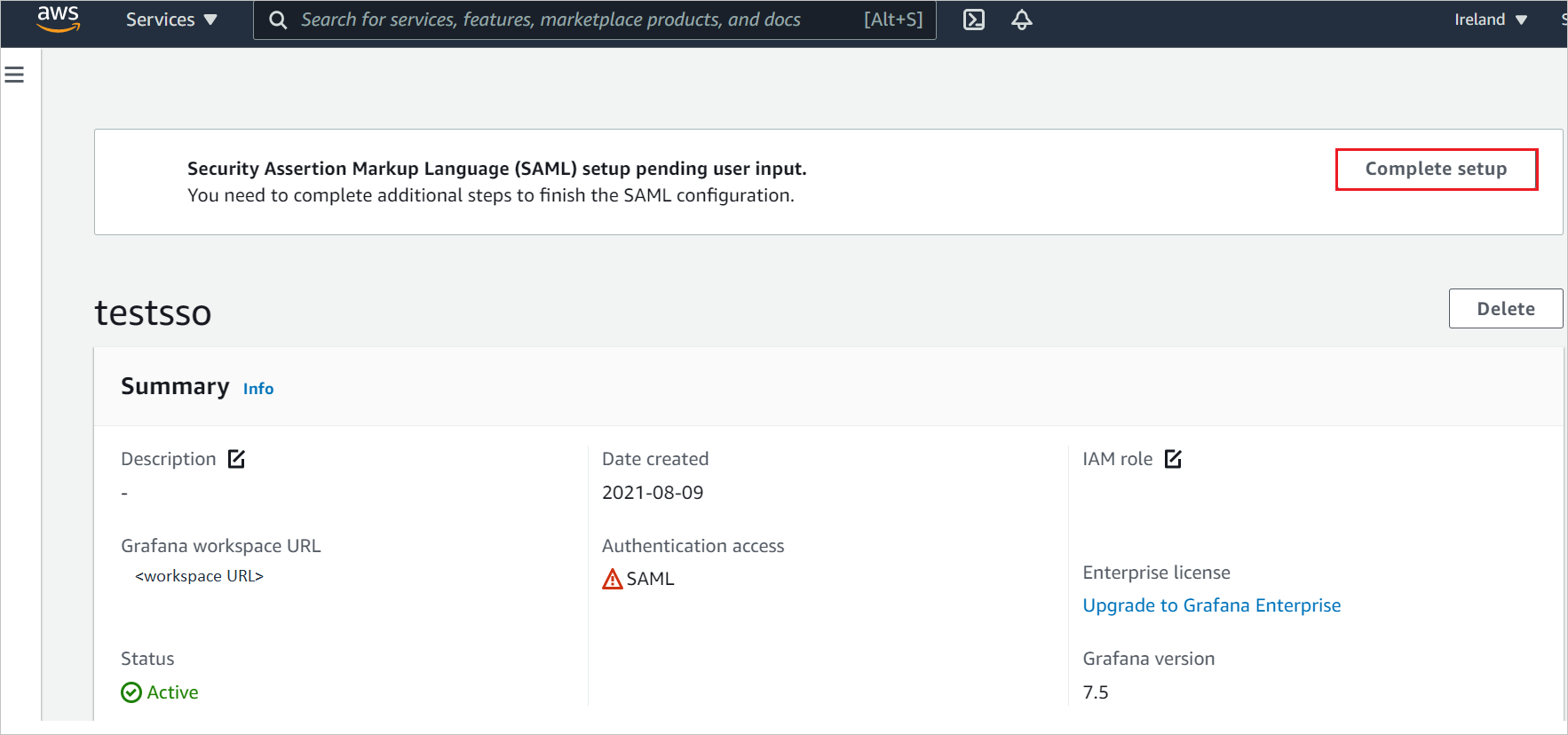Image resolution: width=1568 pixels, height=735 pixels.
Task: Click the Active status checkmark icon
Action: (x=131, y=692)
